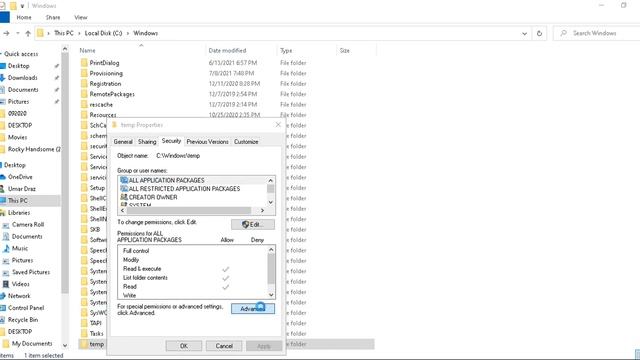Screen dimensions: 640x360
Task: Select the rescache folder icon
Action: coord(84,104)
